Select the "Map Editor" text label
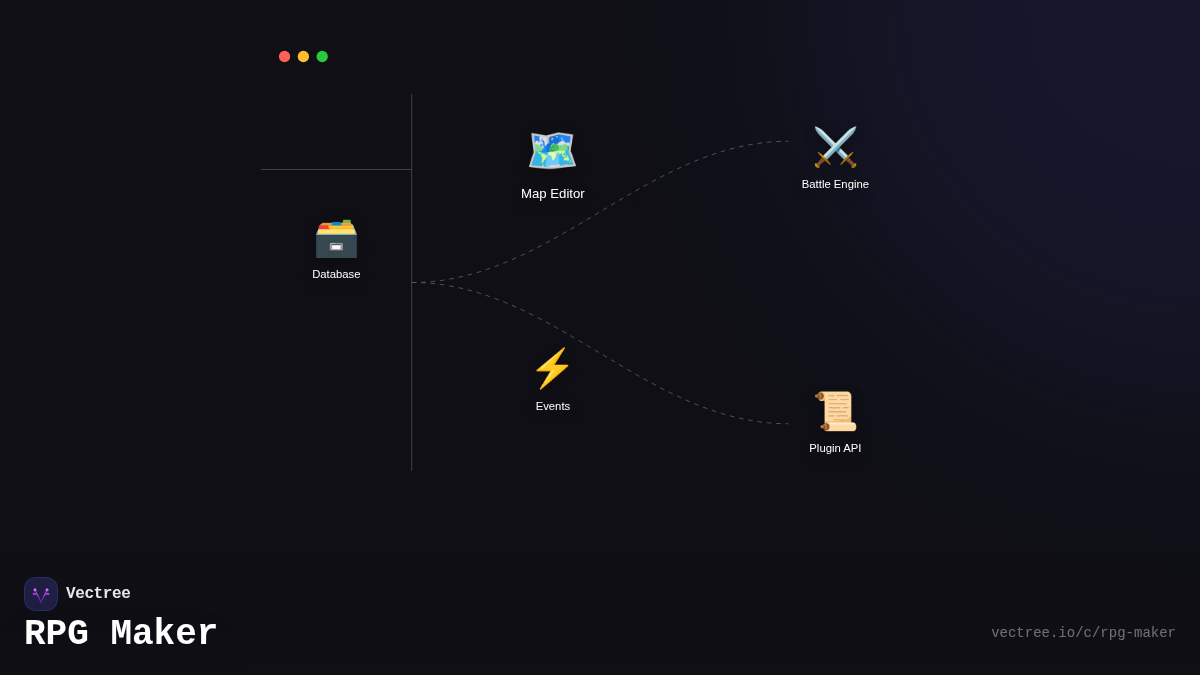This screenshot has height=675, width=1200. pos(552,194)
